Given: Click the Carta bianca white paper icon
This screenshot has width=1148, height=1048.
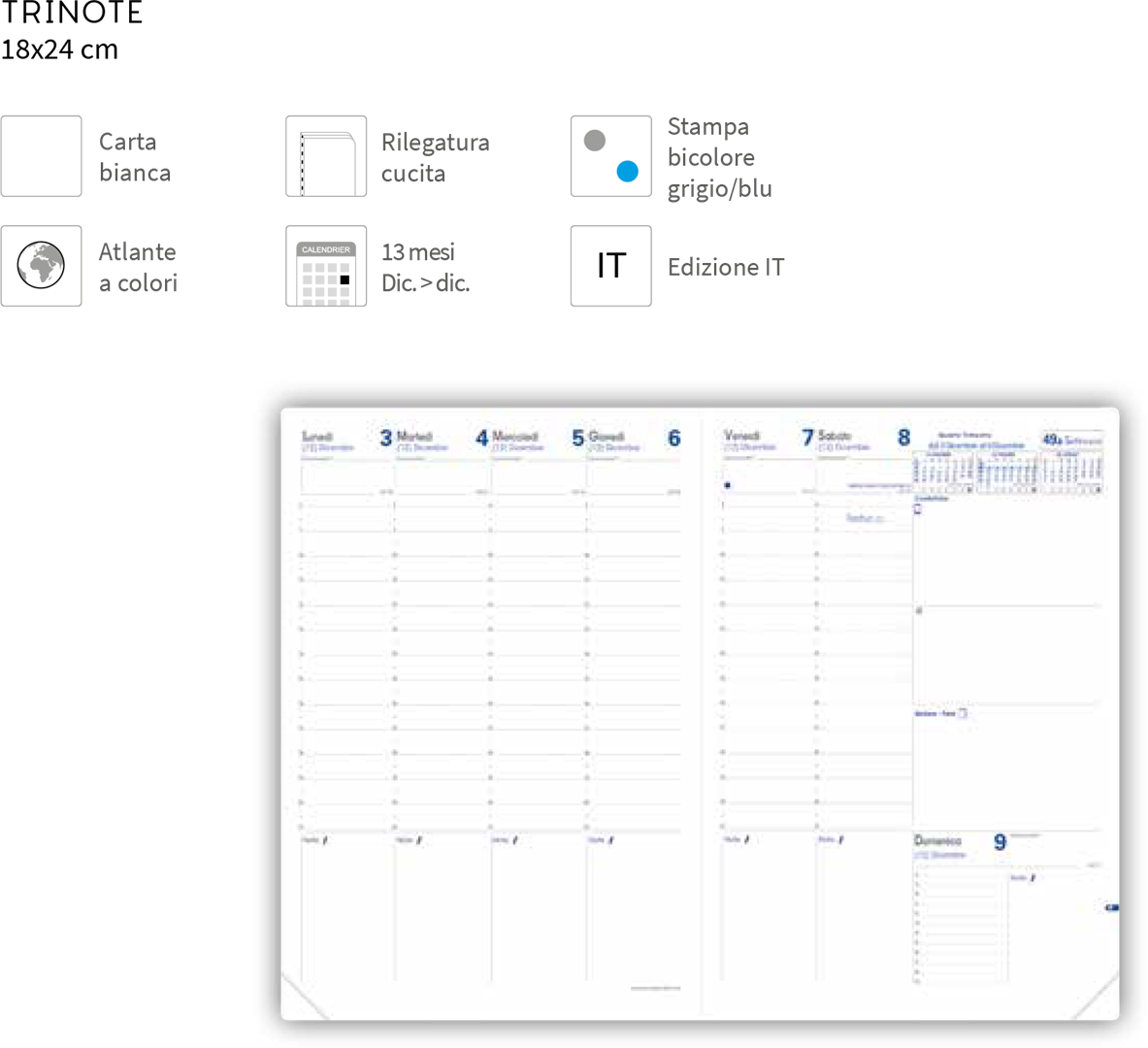Looking at the screenshot, I should point(41,156).
